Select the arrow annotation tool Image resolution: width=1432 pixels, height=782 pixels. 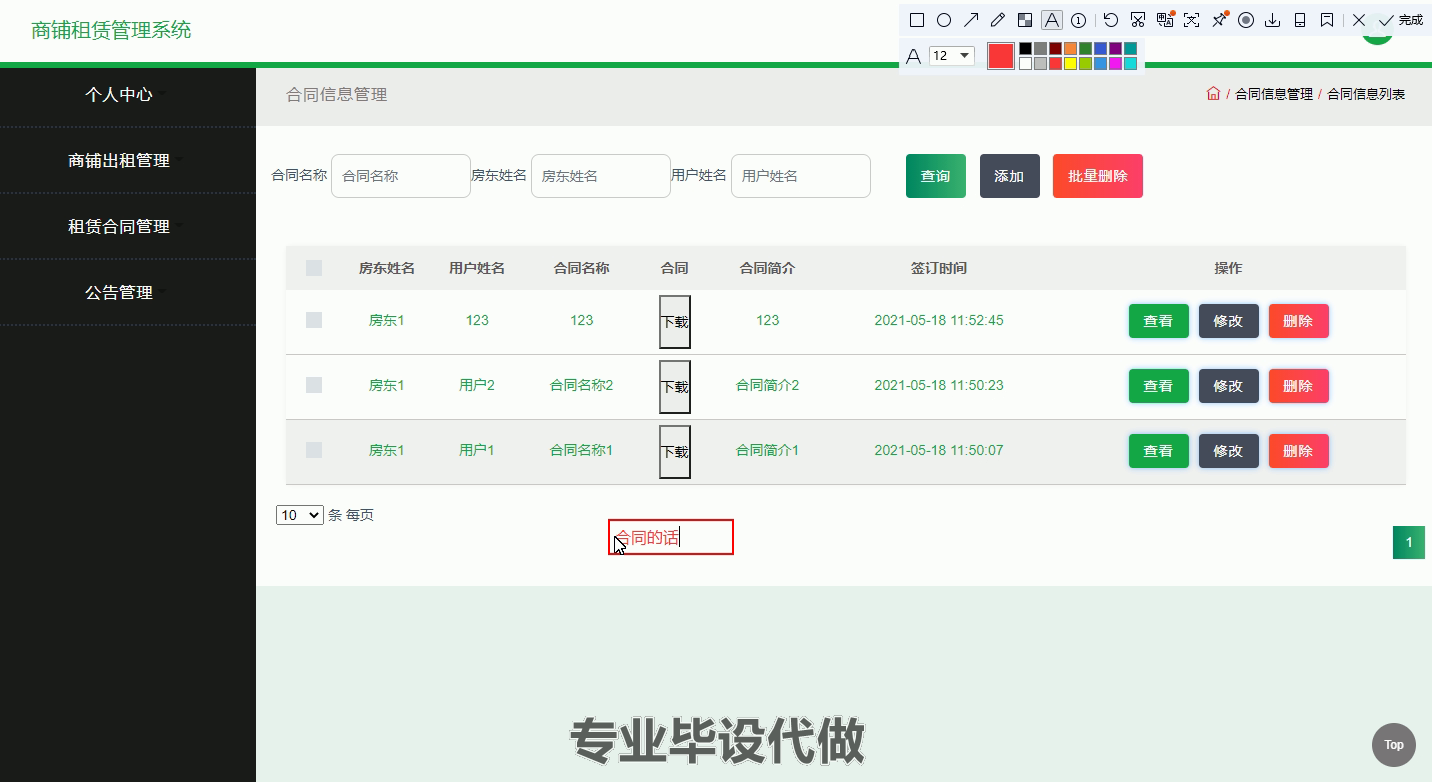click(x=970, y=20)
